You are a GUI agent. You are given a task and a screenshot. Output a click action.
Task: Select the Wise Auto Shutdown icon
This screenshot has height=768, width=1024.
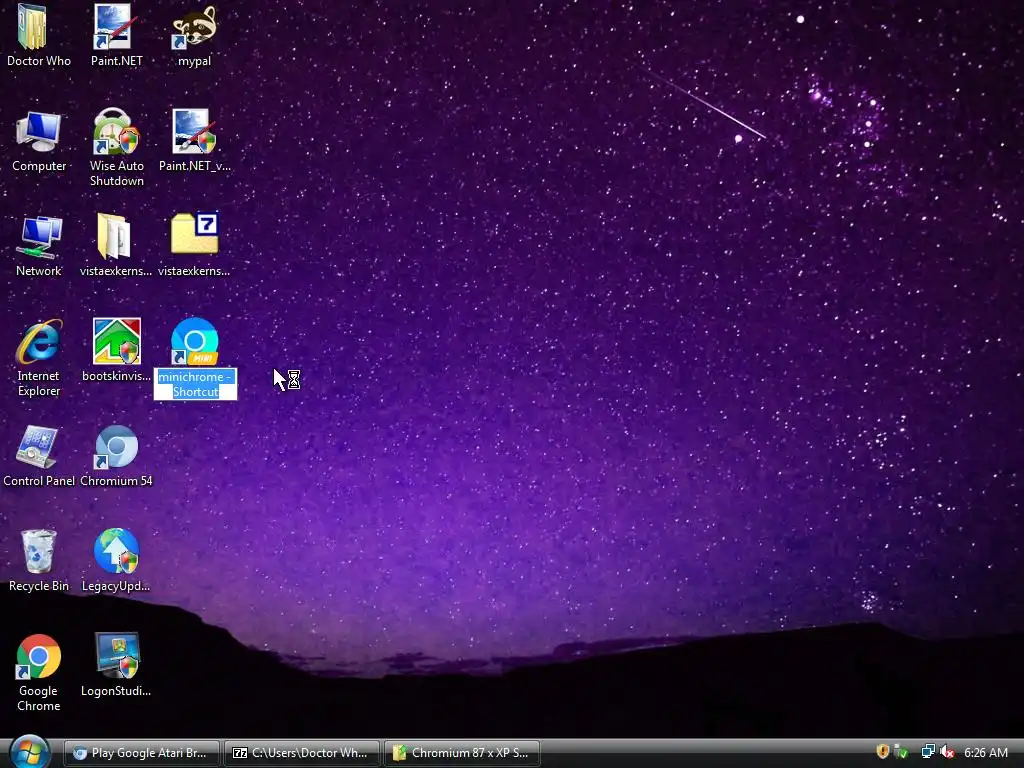click(x=116, y=131)
